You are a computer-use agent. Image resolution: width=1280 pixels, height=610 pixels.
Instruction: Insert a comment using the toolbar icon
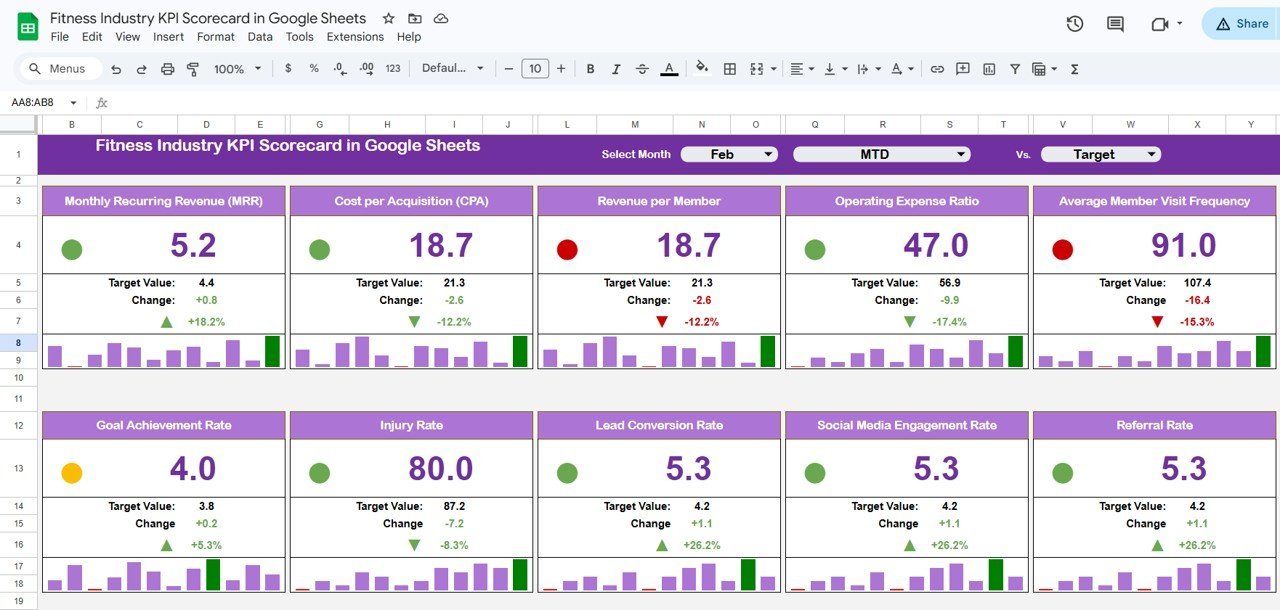[962, 68]
